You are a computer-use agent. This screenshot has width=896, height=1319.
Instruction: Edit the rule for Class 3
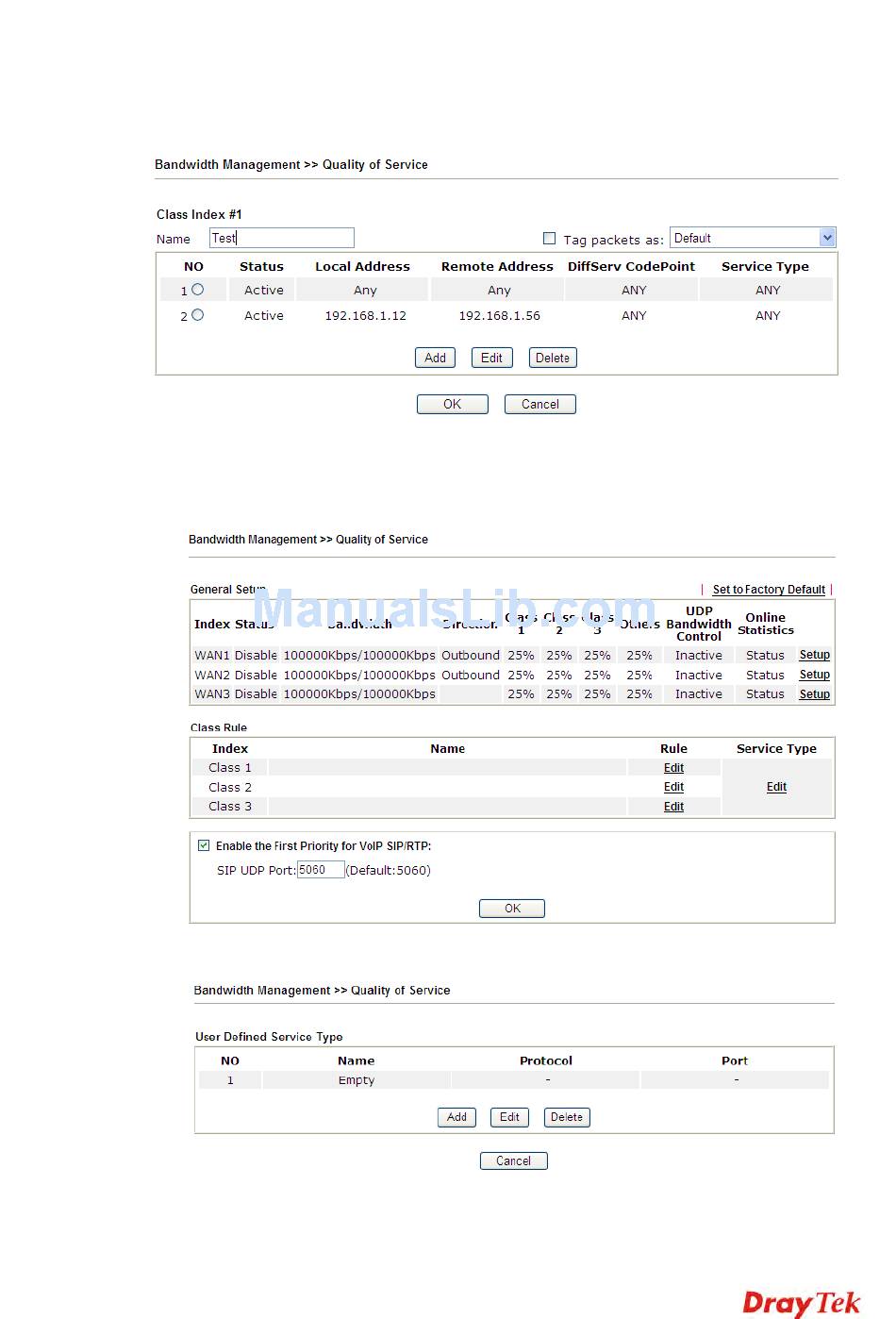coord(673,807)
